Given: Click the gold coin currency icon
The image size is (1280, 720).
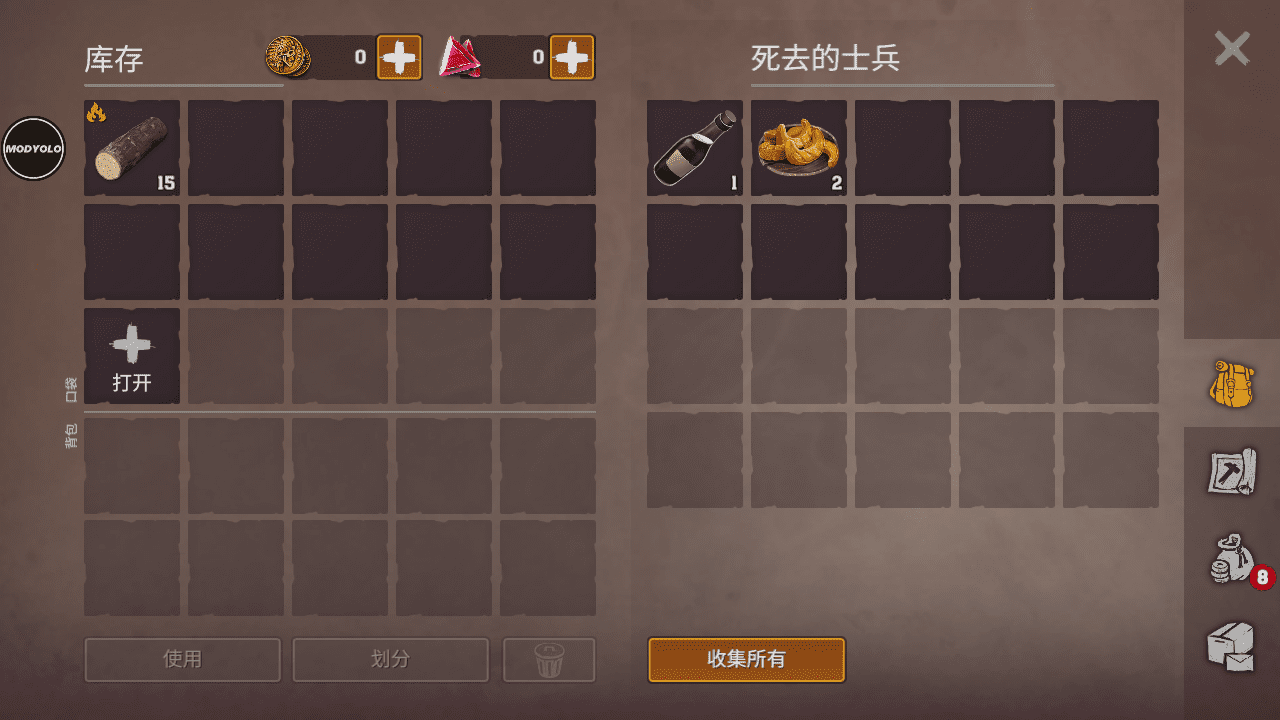Looking at the screenshot, I should tap(288, 57).
